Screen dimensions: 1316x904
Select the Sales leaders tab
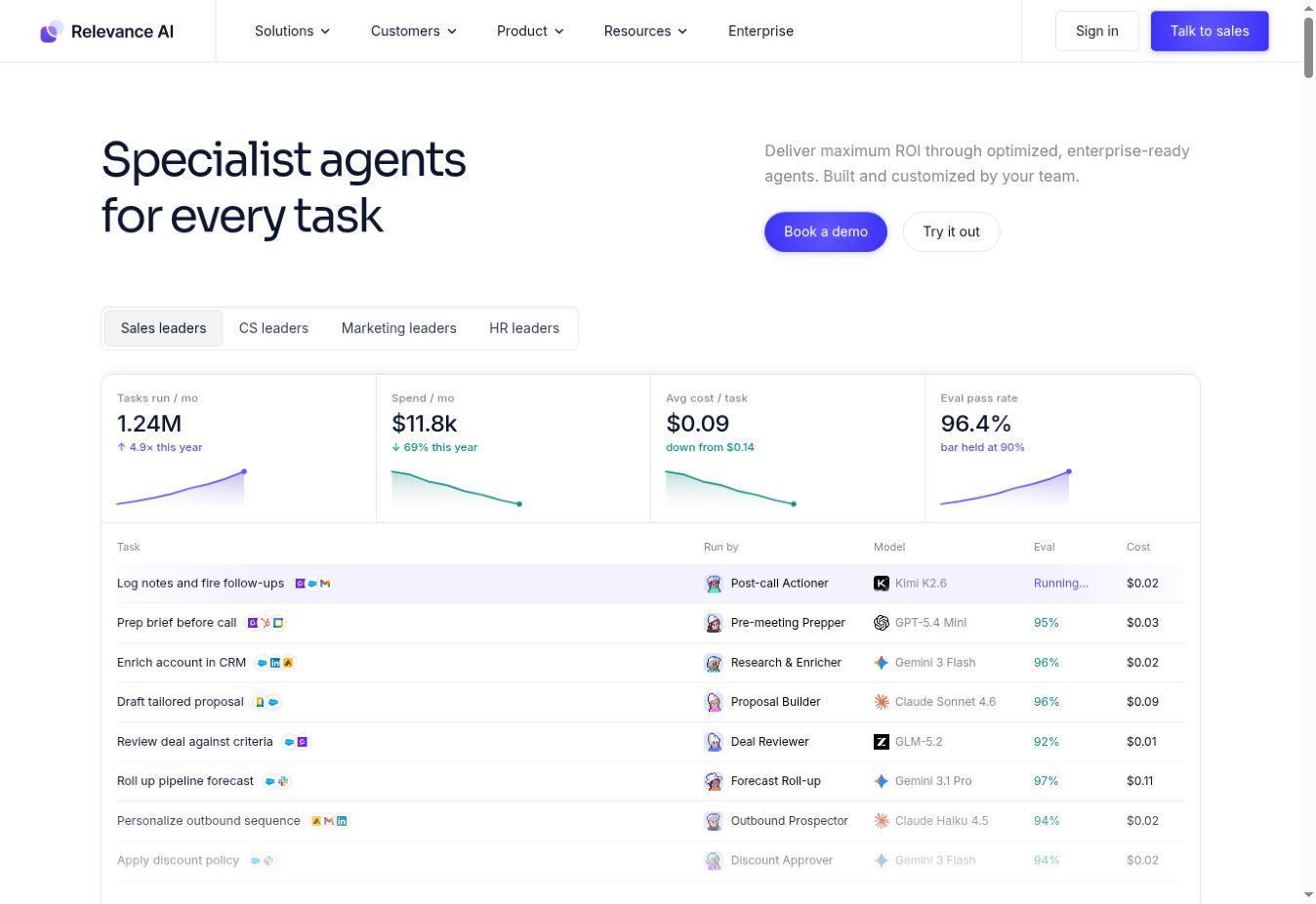(163, 328)
